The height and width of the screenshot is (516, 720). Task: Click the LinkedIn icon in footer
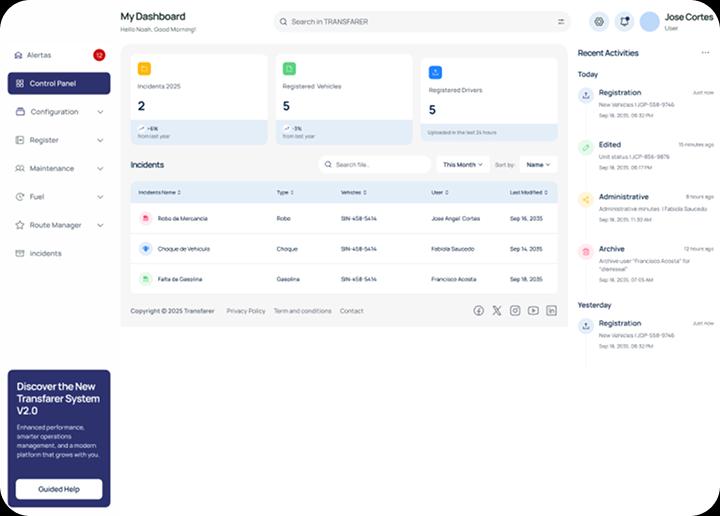551,311
